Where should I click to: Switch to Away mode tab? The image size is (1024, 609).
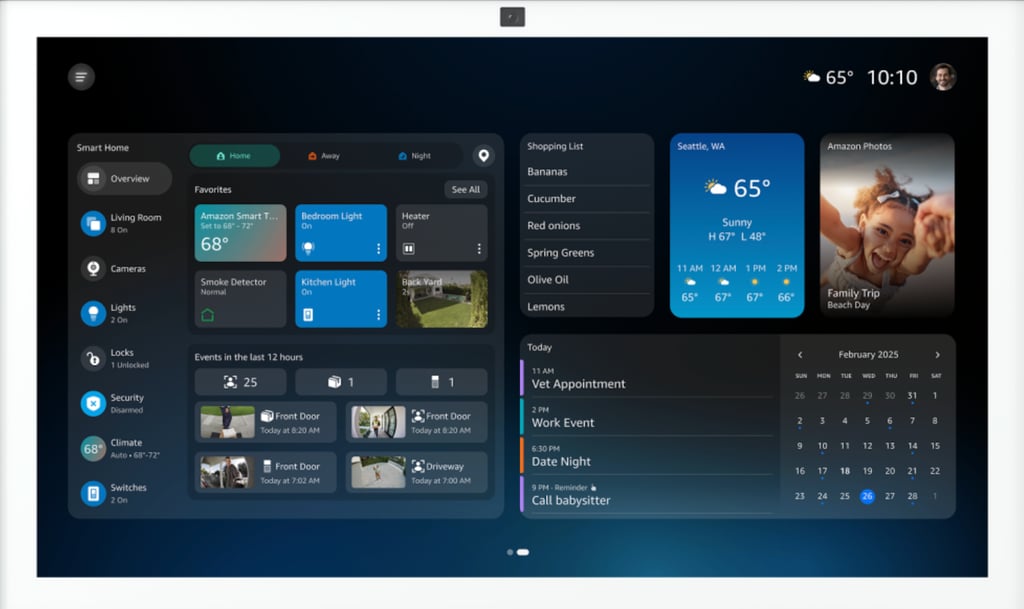324,156
